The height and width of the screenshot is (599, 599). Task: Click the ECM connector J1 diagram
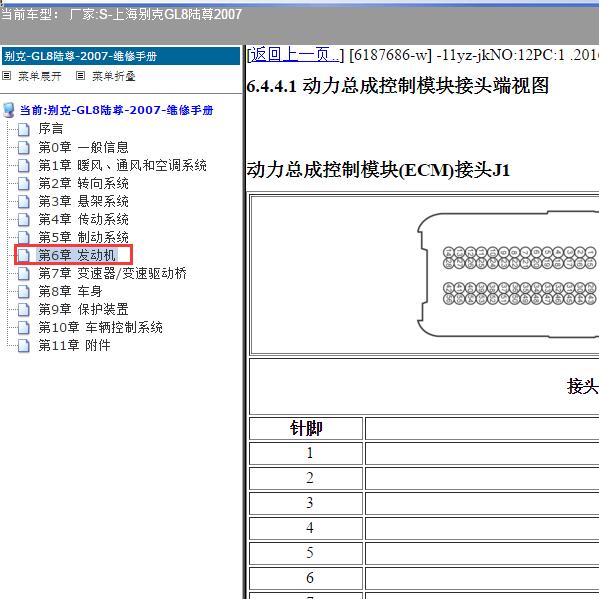(x=508, y=275)
